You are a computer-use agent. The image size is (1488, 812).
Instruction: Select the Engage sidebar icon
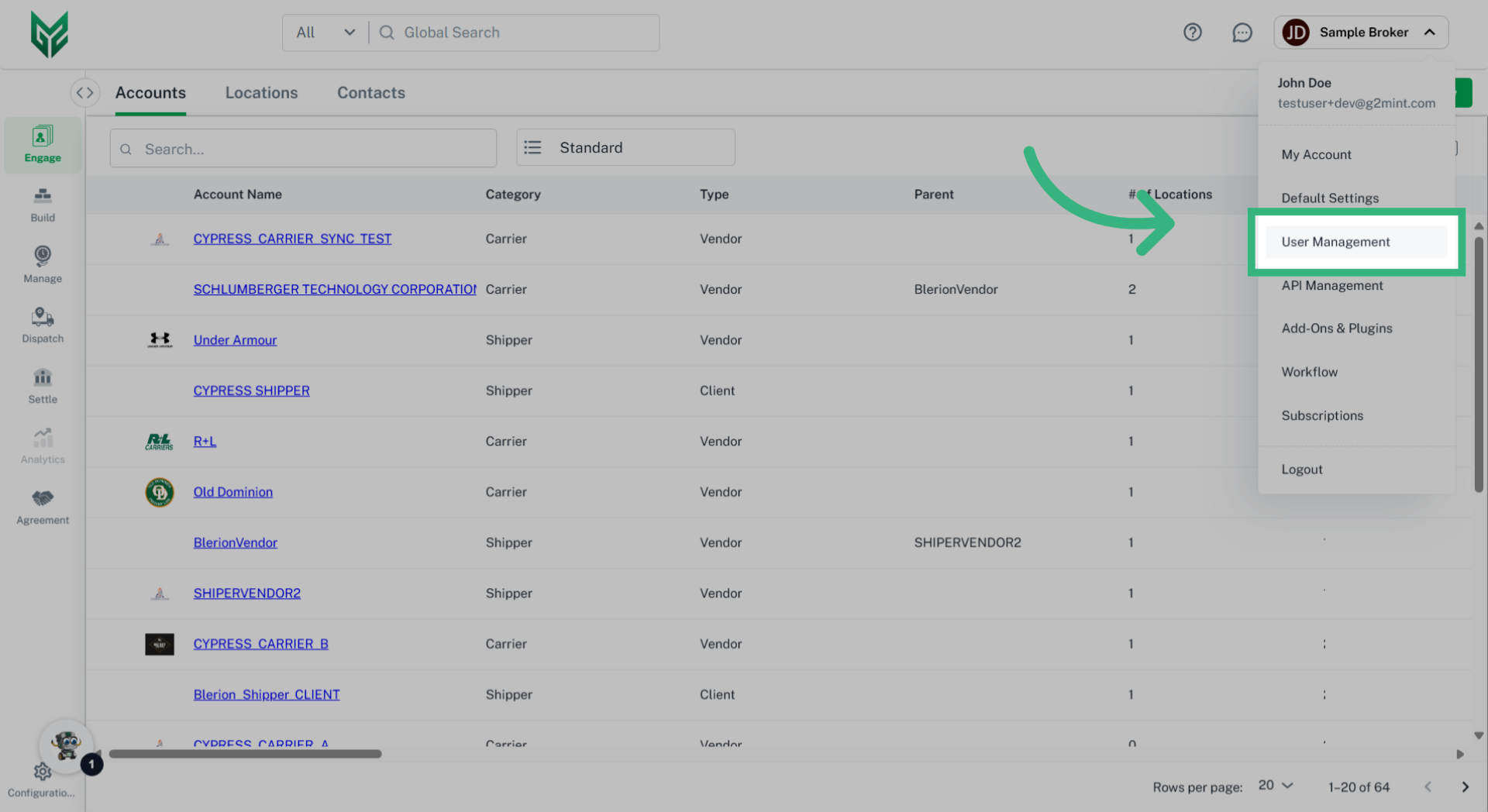pyautogui.click(x=42, y=144)
